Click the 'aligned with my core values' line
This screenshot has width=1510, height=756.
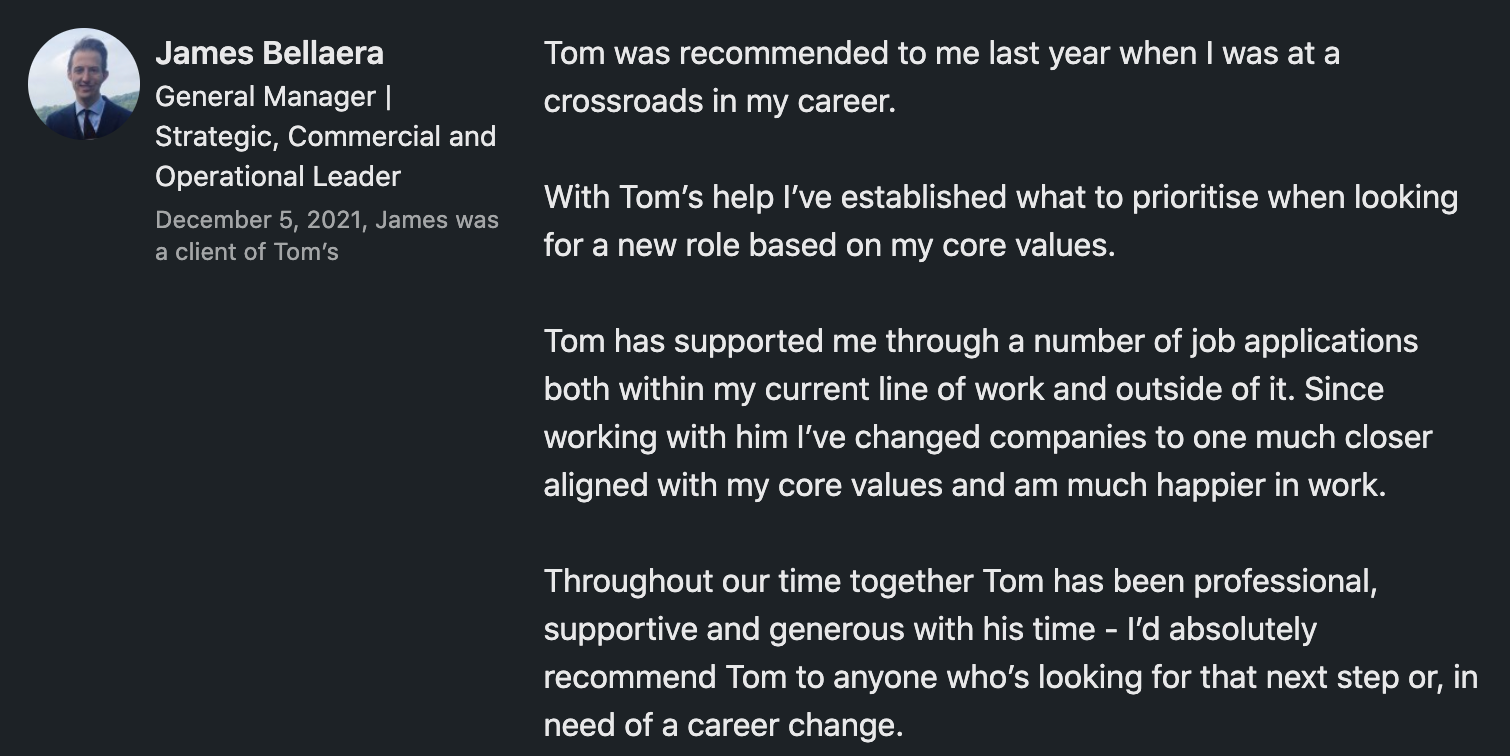(965, 485)
